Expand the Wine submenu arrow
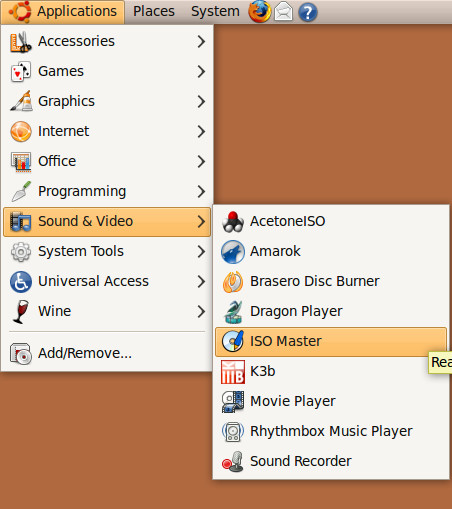 tap(201, 311)
